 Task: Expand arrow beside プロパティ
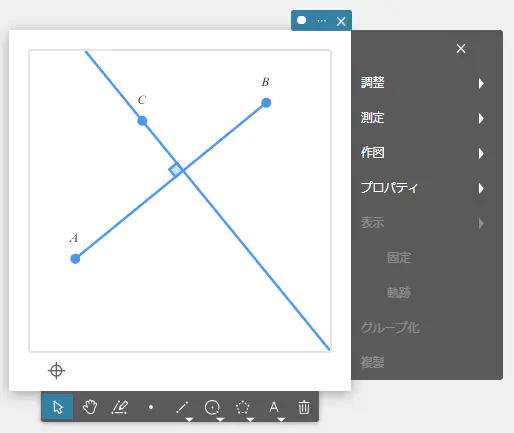tap(481, 188)
